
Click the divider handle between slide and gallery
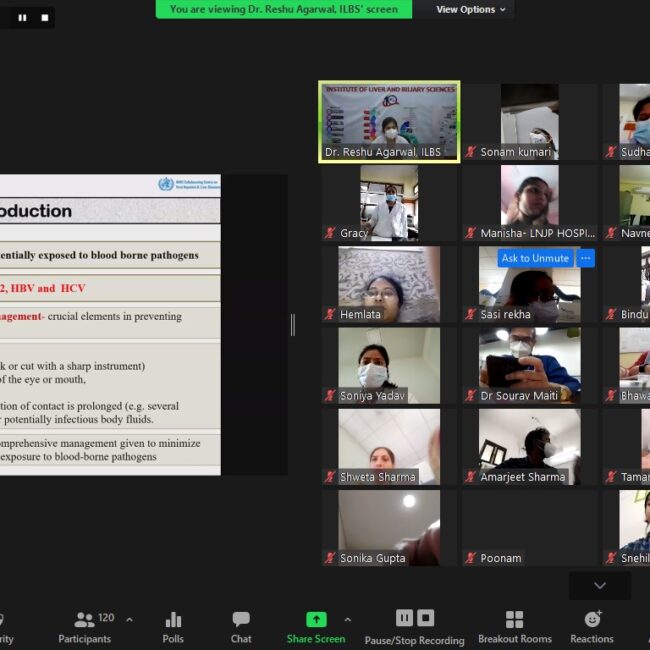[292, 324]
